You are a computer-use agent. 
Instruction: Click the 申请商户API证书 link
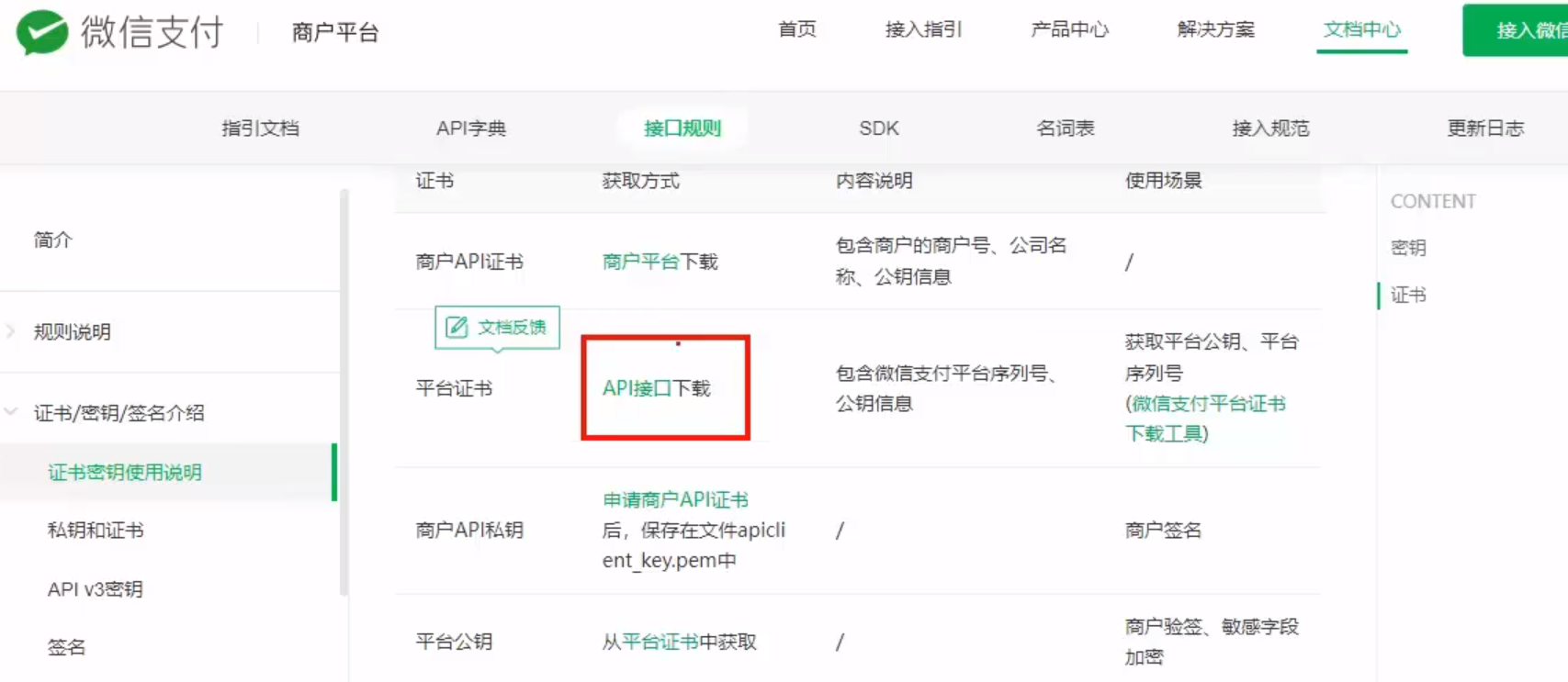(675, 499)
